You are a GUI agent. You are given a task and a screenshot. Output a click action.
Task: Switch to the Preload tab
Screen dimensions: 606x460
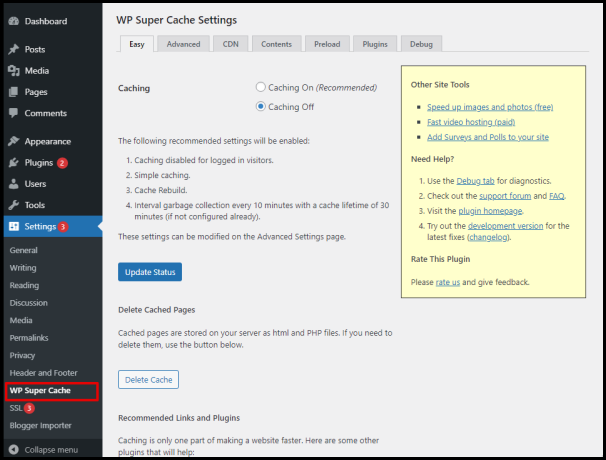[x=327, y=44]
